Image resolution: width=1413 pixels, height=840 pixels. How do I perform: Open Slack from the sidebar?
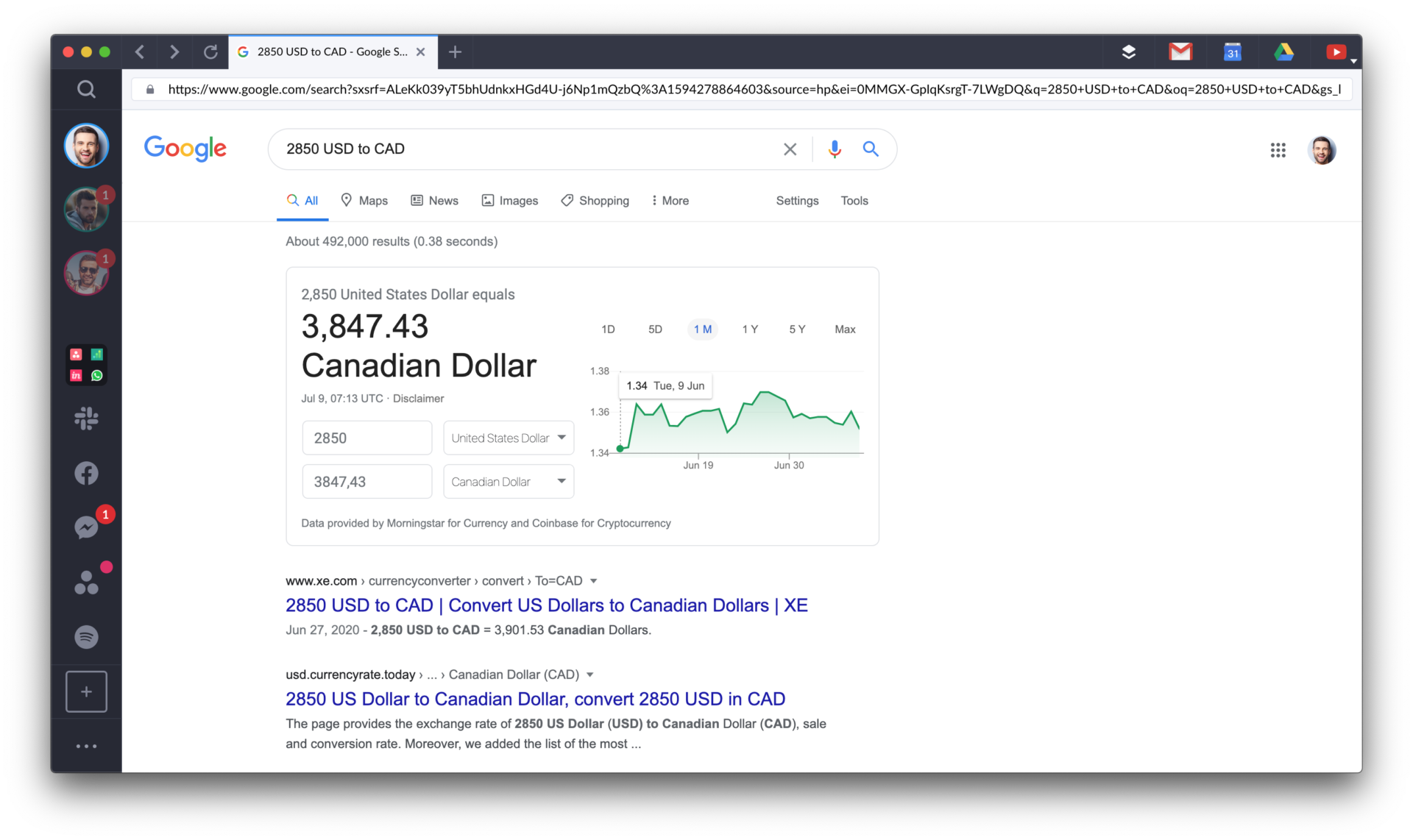pos(86,419)
